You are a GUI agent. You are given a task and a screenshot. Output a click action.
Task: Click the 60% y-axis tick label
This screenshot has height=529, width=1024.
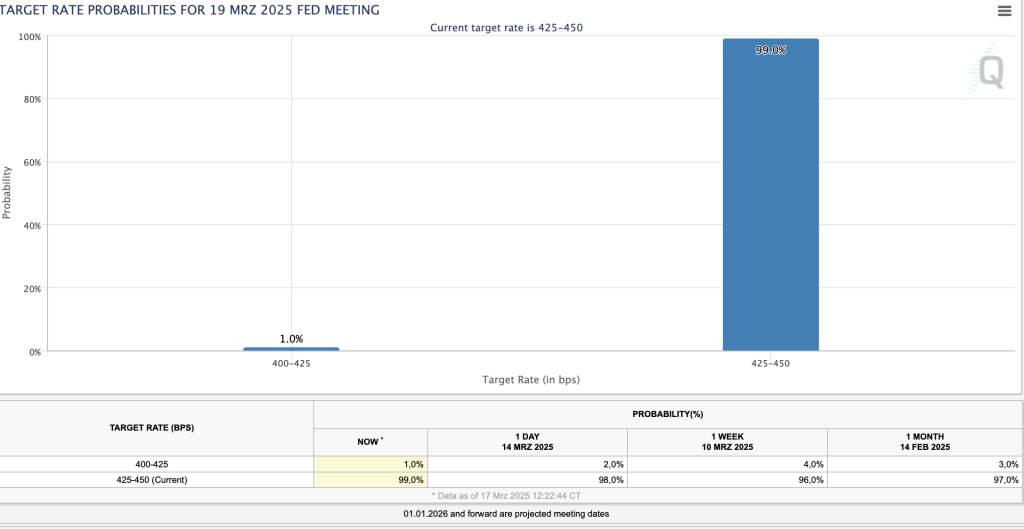coord(31,162)
